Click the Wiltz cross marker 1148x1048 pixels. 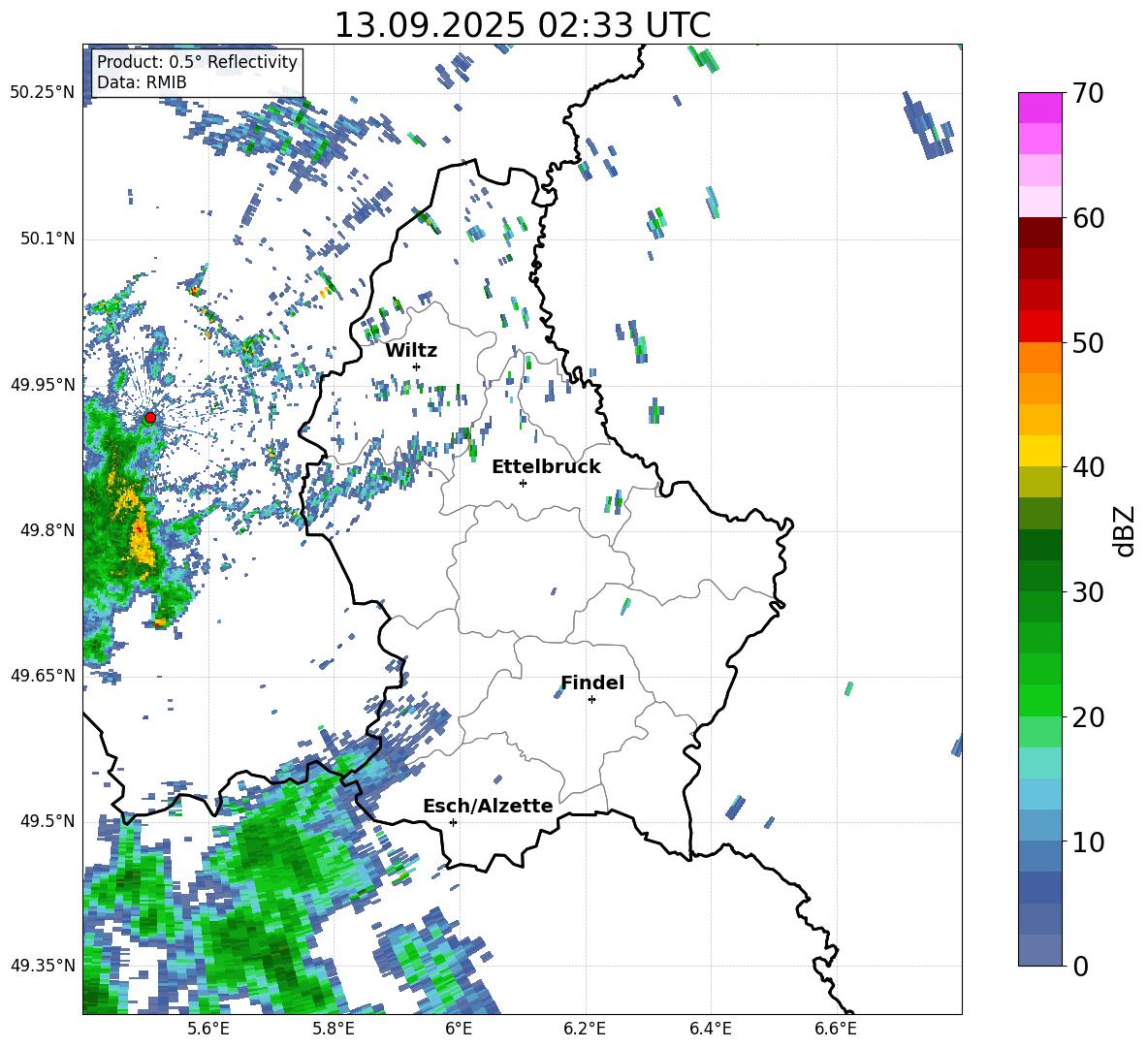[417, 366]
